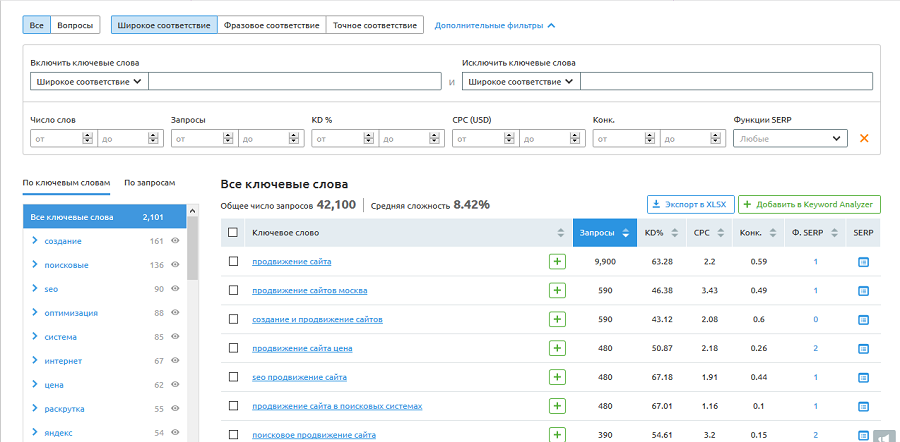Sort by the KD% column
The width and height of the screenshot is (900, 442).
(662, 233)
